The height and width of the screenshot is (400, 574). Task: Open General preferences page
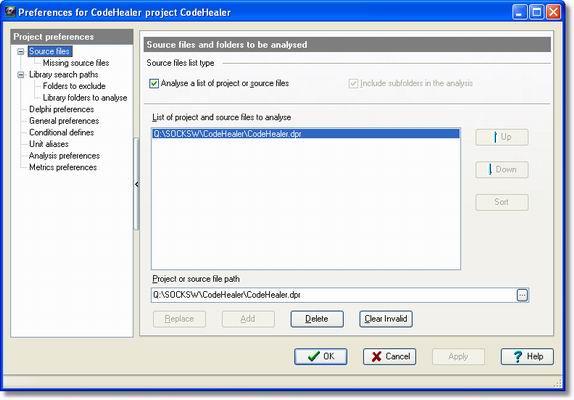point(64,121)
